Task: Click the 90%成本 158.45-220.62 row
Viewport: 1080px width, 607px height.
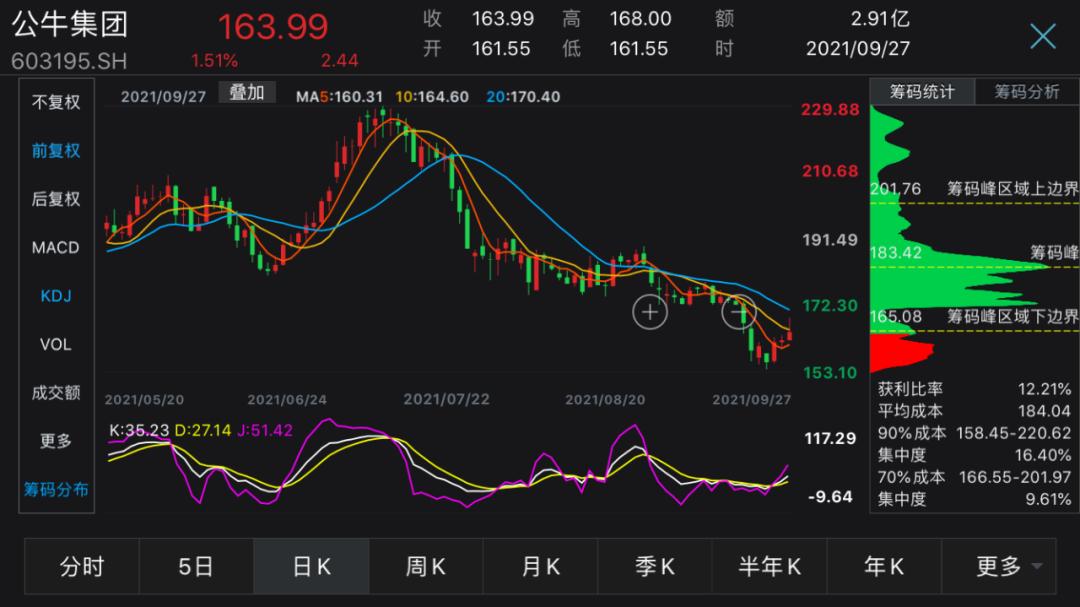Action: (974, 433)
